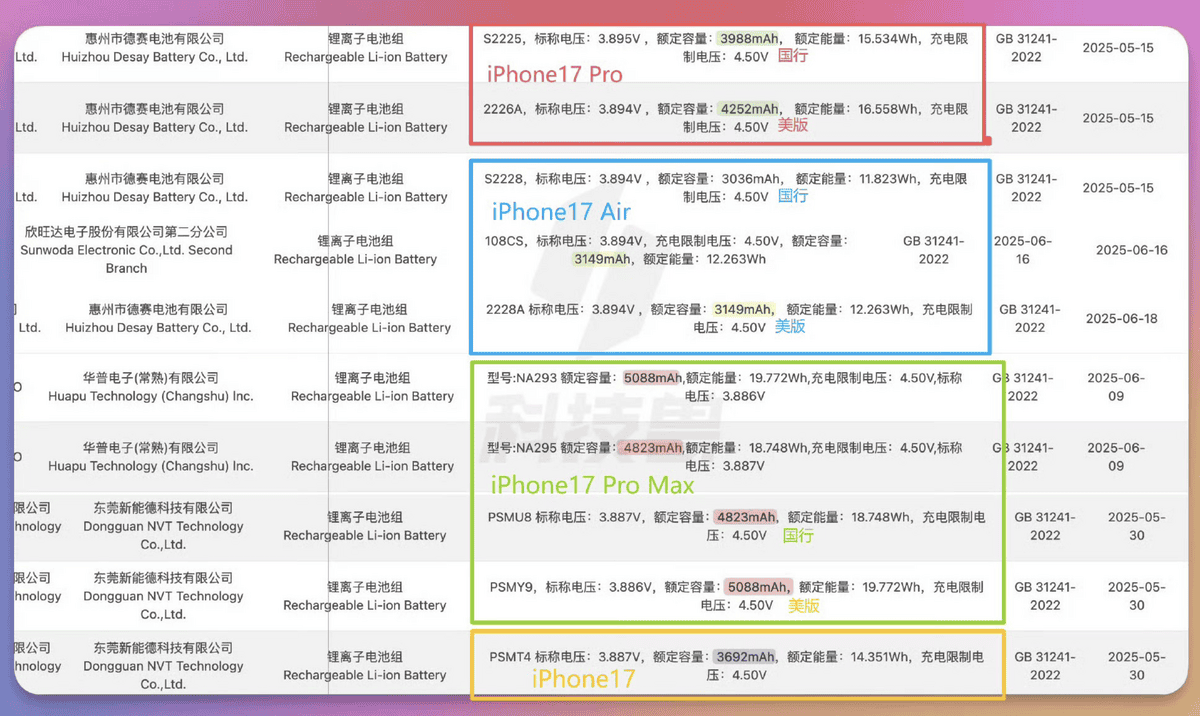The image size is (1200, 716).
Task: Click the model number "PSMT4"
Action: (510, 657)
